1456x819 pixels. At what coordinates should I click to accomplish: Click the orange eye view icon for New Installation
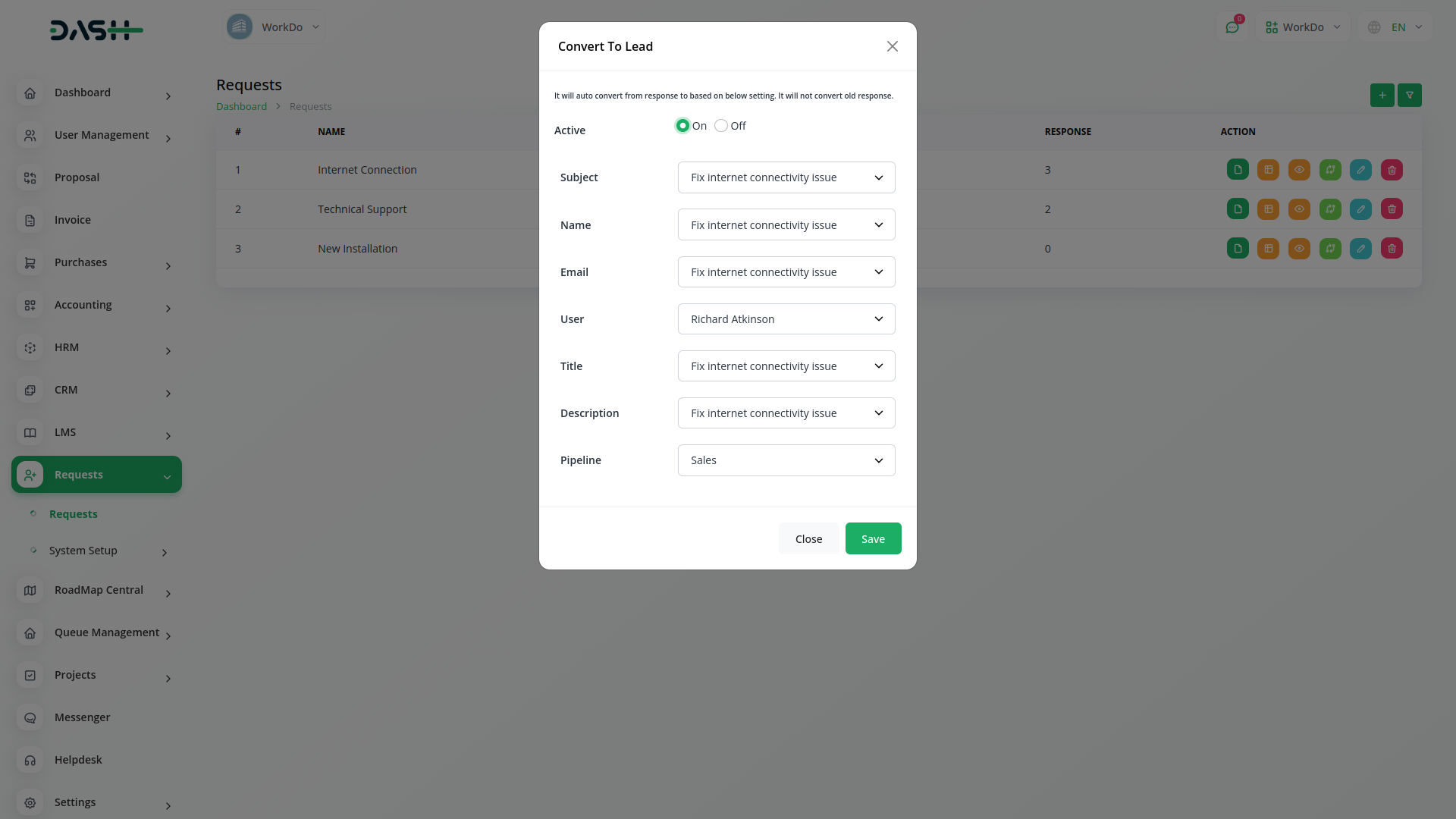point(1299,249)
